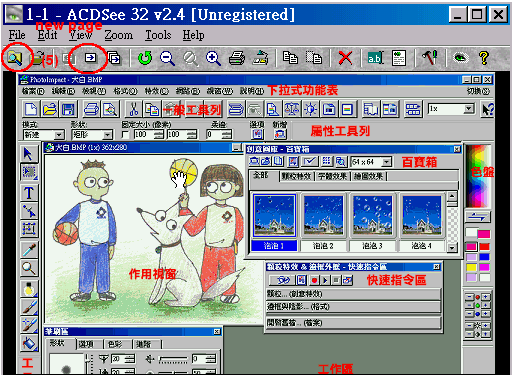Zoom out using the minus magnifier icon
The height and width of the screenshot is (375, 512).
point(167,58)
